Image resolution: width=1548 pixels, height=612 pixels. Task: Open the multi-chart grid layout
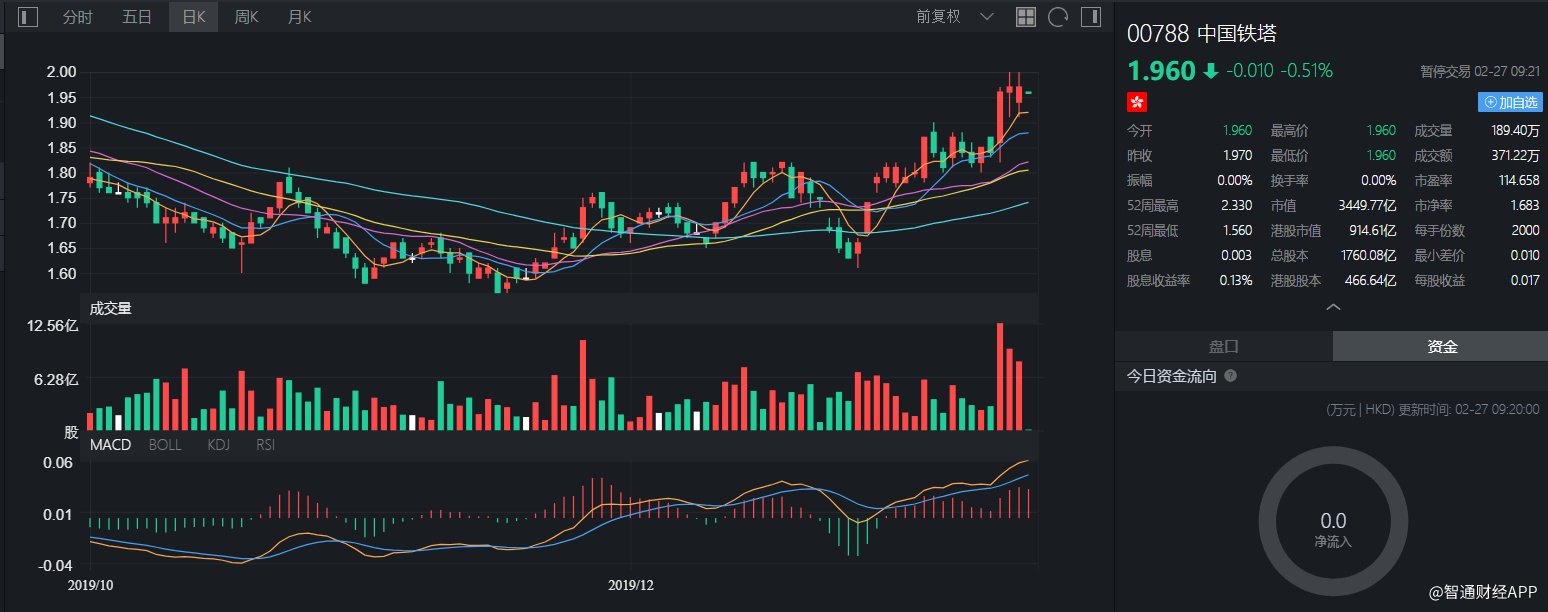click(1025, 17)
